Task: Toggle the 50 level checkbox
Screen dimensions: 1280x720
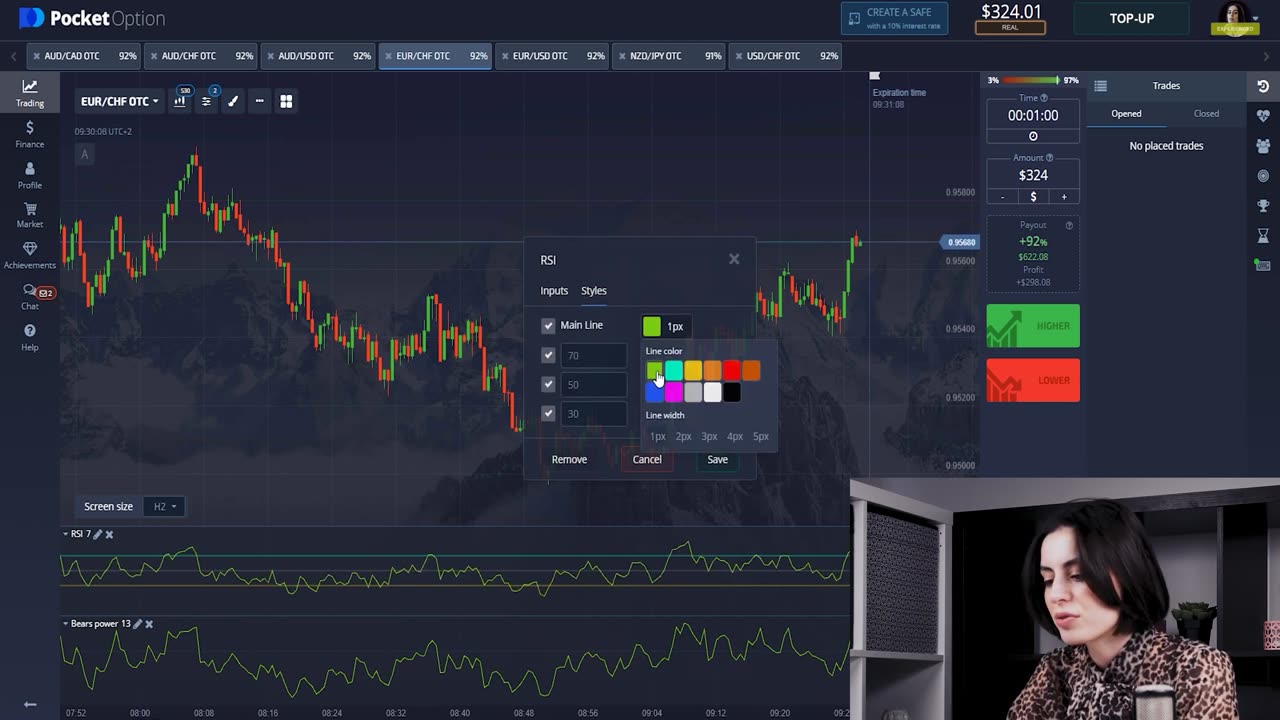Action: click(548, 384)
